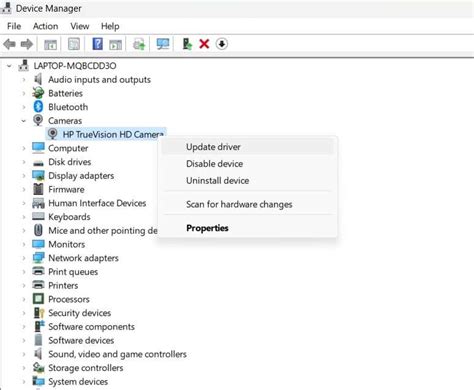Select the Batteries row label
The width and height of the screenshot is (474, 390).
tap(65, 93)
